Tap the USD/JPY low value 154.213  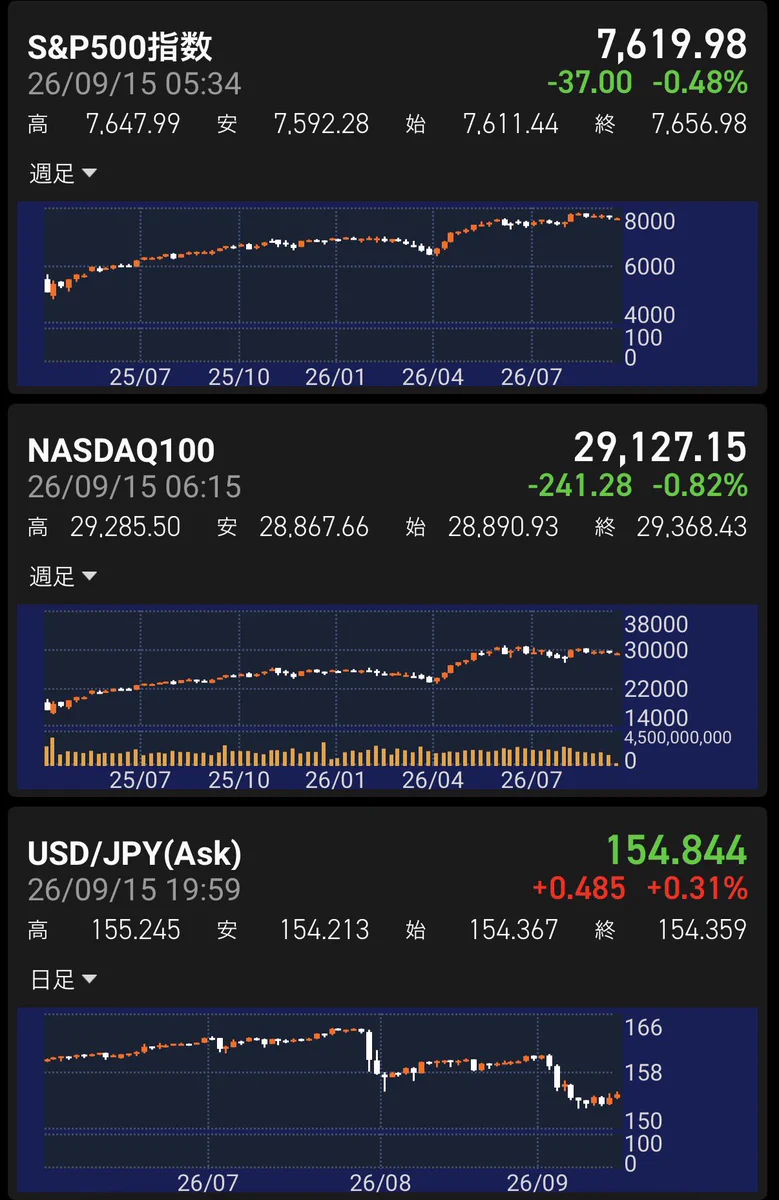click(324, 930)
